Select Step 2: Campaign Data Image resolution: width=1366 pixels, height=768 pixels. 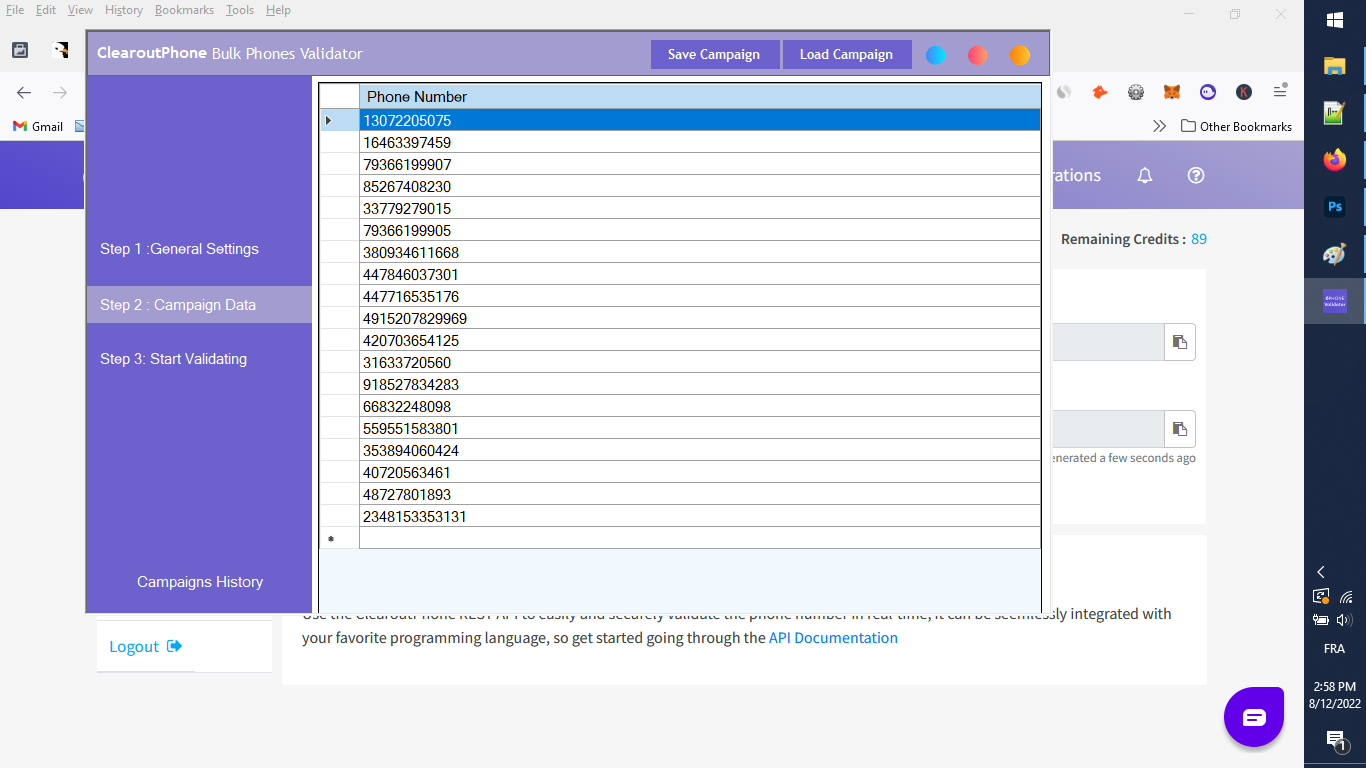[199, 305]
